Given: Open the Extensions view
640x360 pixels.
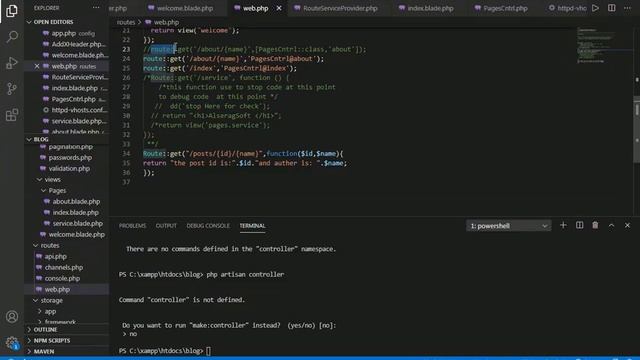Looking at the screenshot, I should click(12, 115).
